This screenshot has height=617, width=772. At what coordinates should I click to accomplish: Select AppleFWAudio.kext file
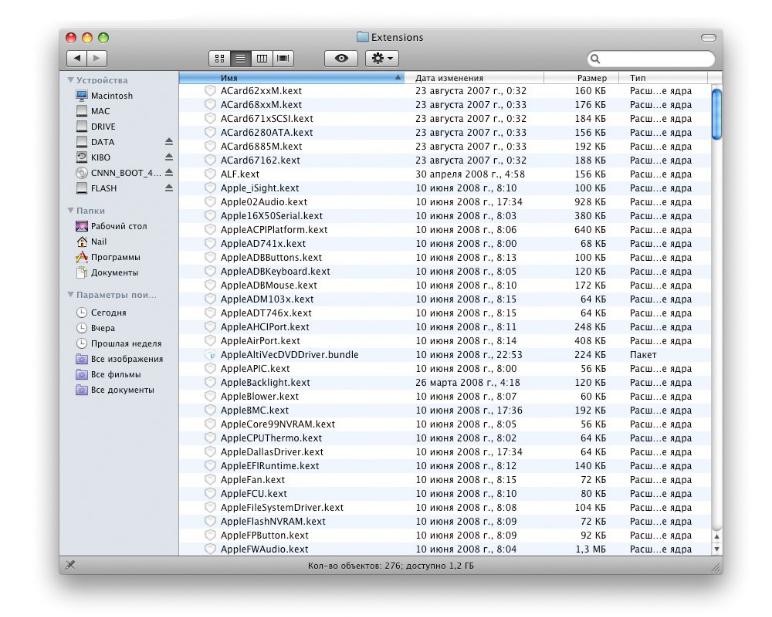tap(445, 549)
